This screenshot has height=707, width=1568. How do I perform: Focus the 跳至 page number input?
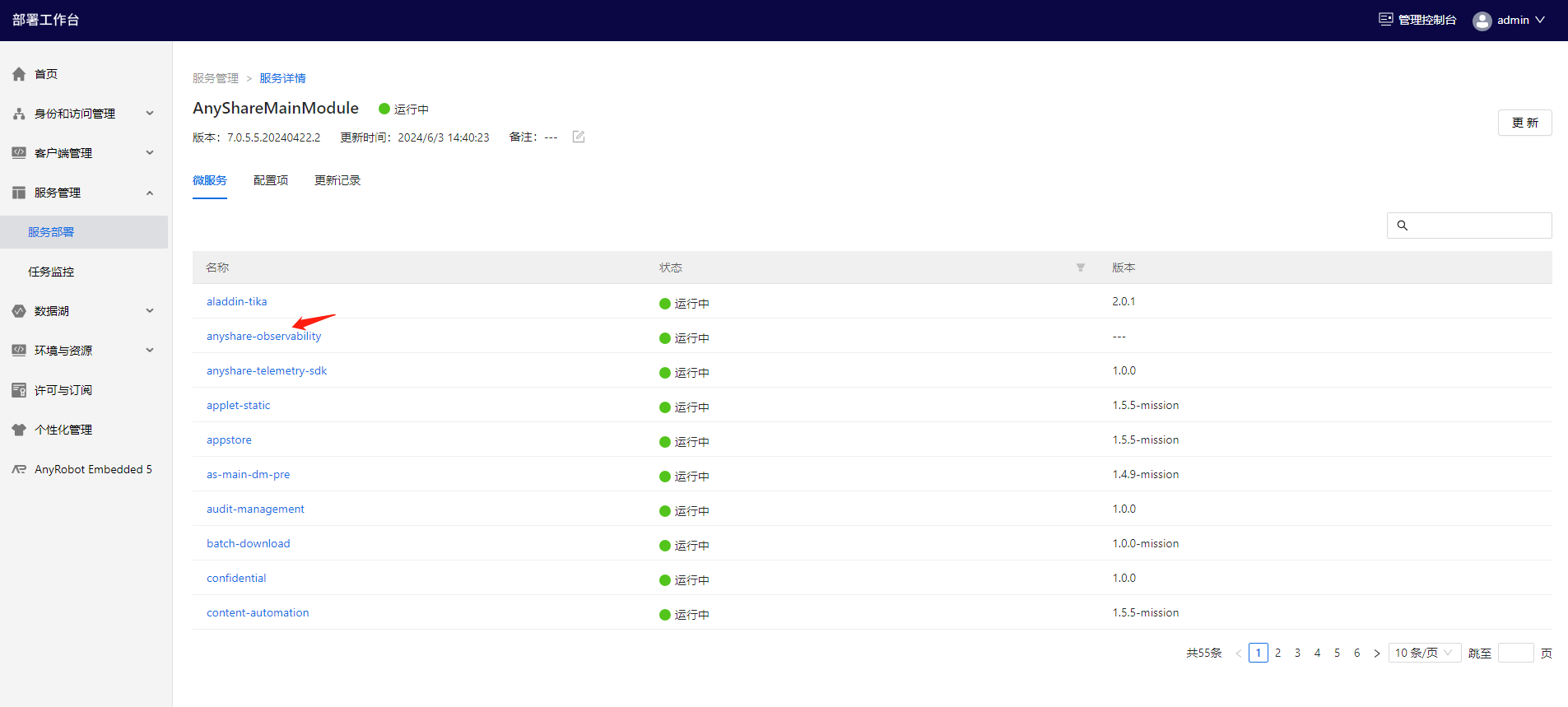[x=1516, y=653]
